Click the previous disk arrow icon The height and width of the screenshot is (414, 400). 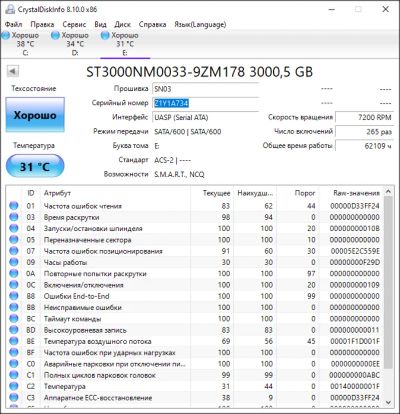click(13, 71)
